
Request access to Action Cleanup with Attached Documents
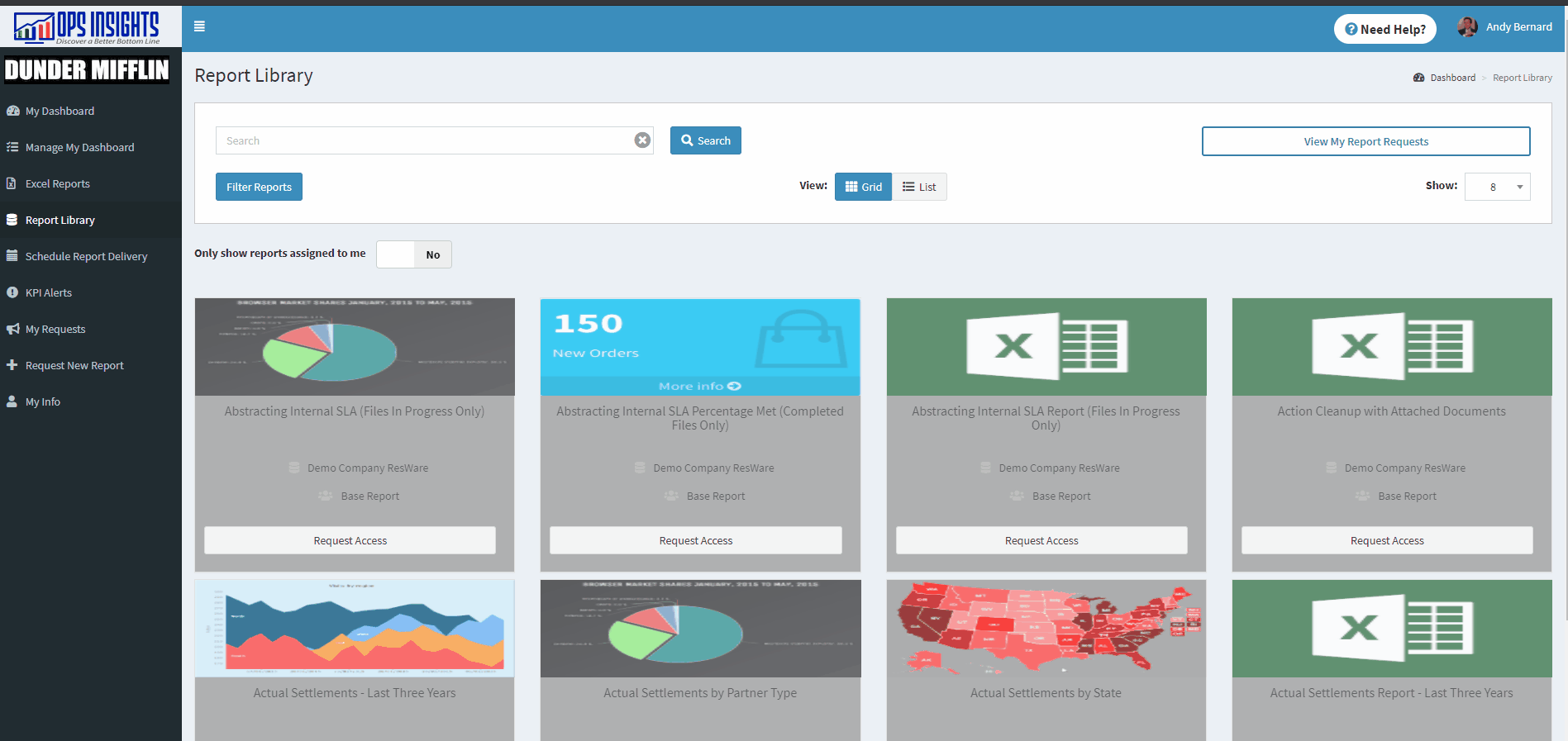[1386, 540]
